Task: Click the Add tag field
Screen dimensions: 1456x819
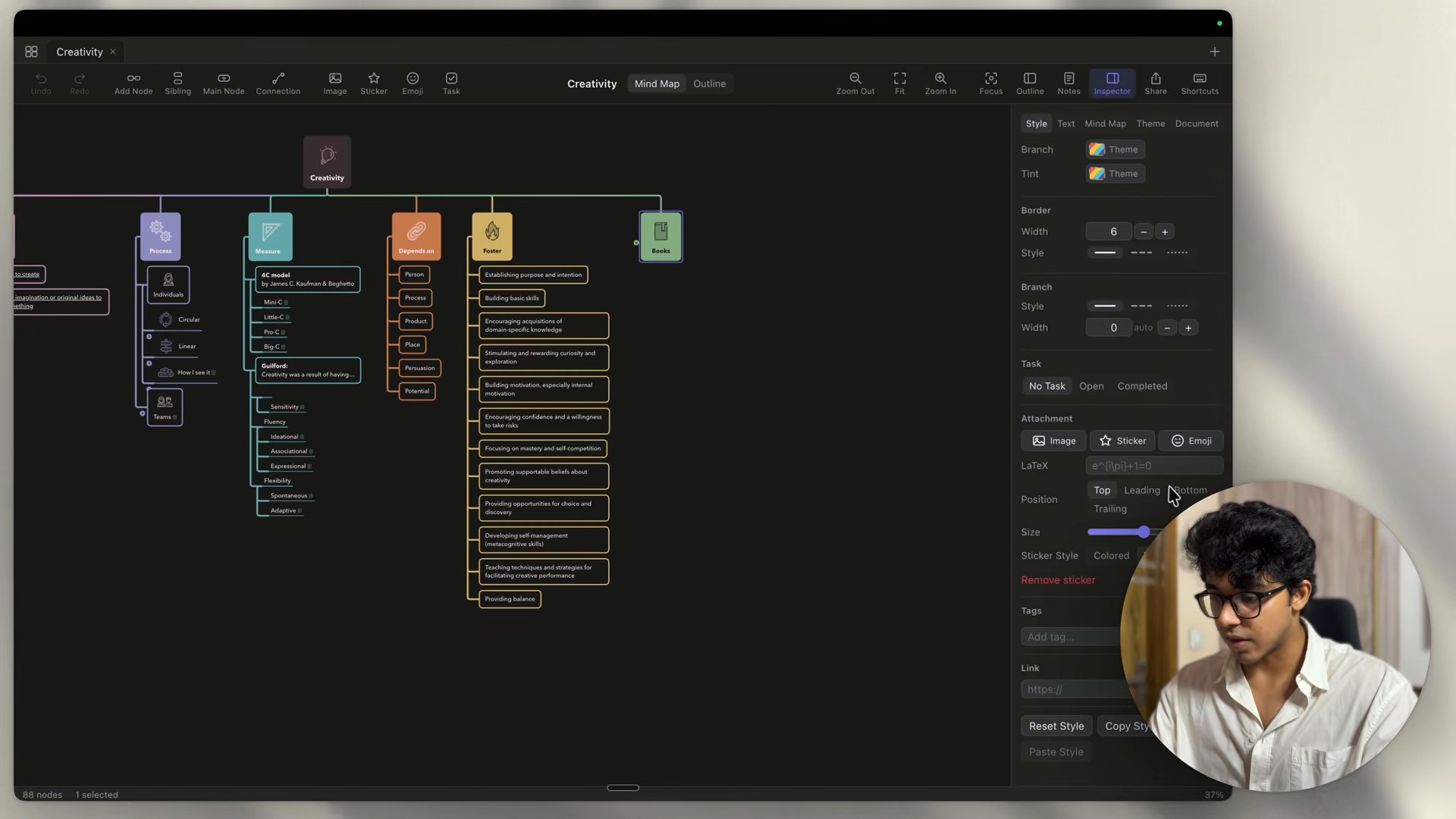Action: (1071, 637)
